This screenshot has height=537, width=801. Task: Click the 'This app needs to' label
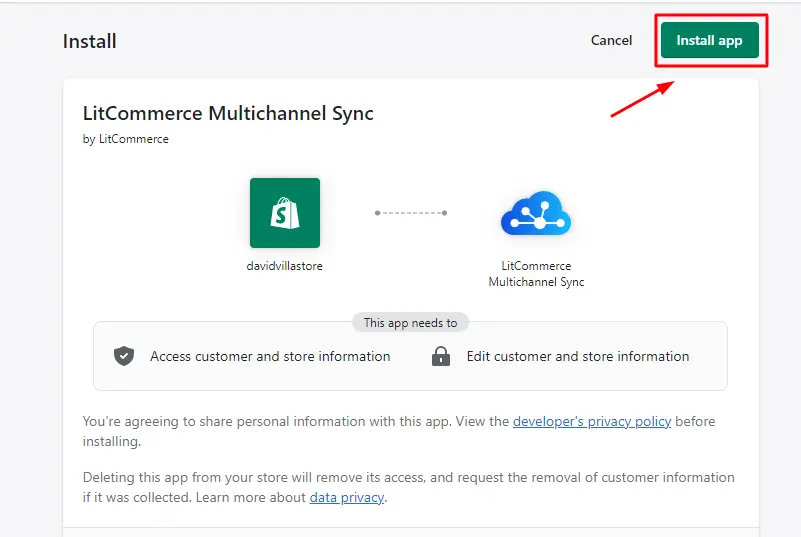(410, 322)
